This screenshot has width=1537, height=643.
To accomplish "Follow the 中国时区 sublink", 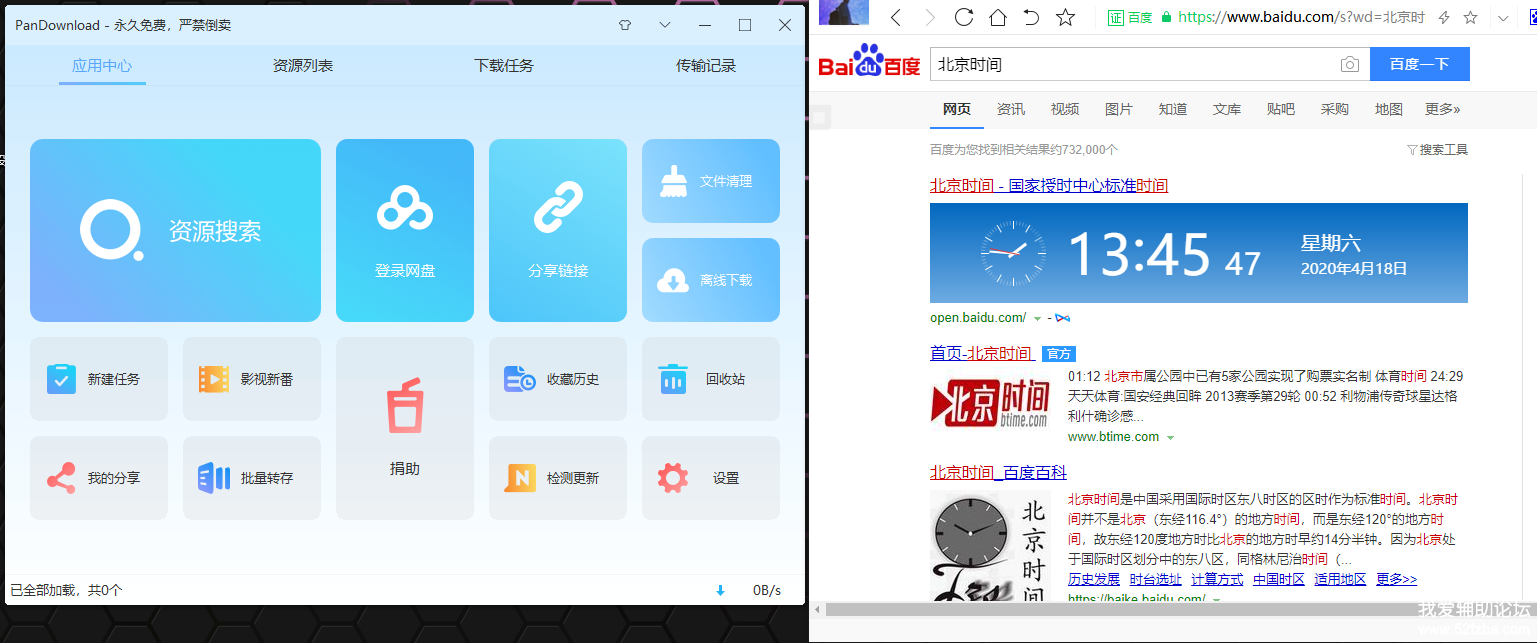I will [1279, 579].
